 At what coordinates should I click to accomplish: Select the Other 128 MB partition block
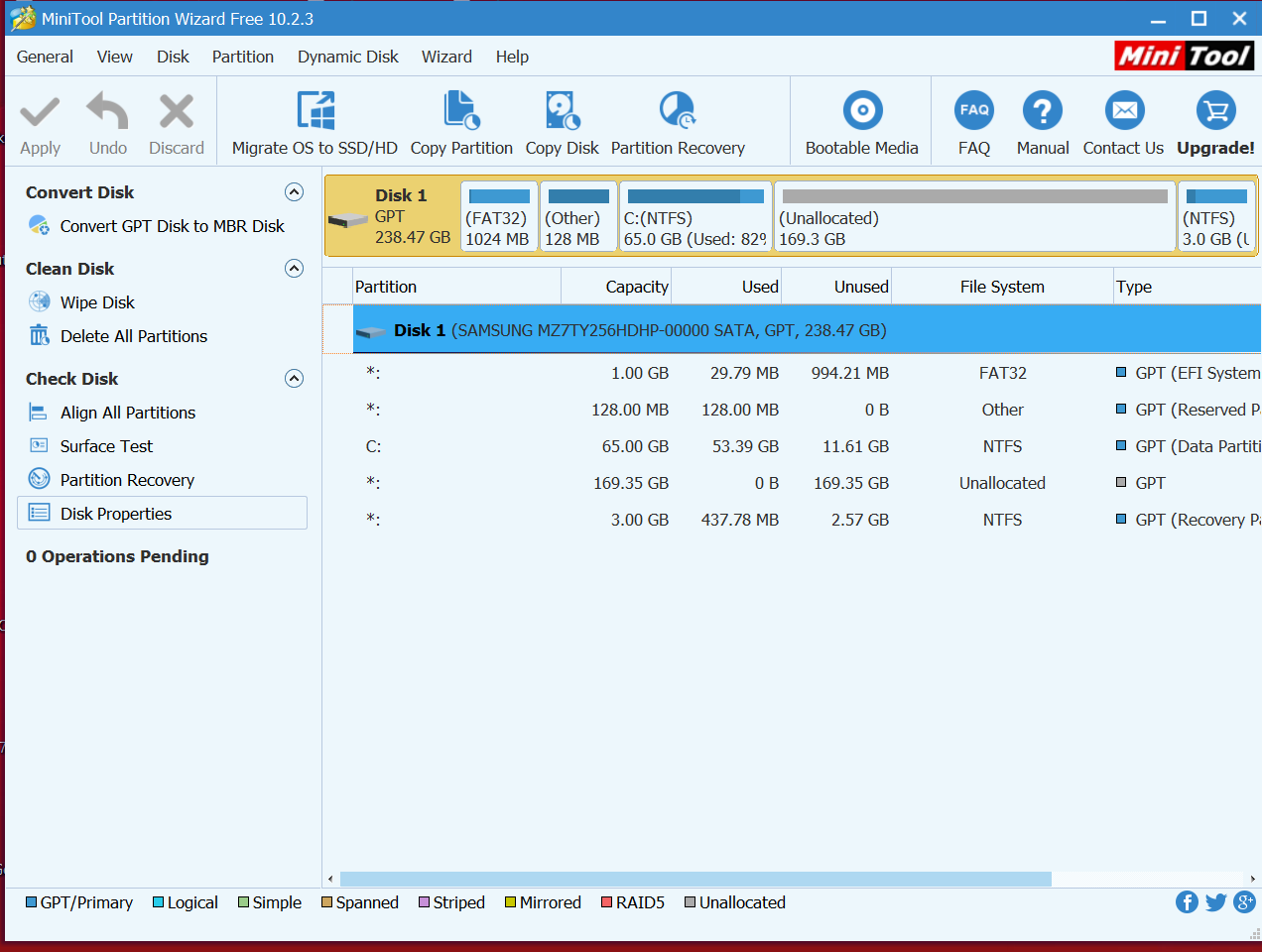click(578, 216)
